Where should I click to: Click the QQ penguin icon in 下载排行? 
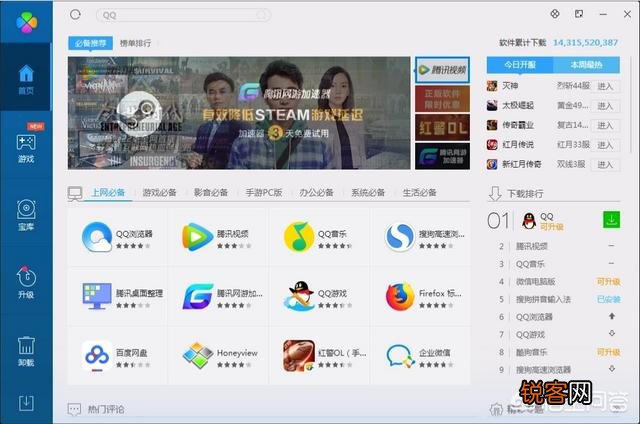(529, 221)
